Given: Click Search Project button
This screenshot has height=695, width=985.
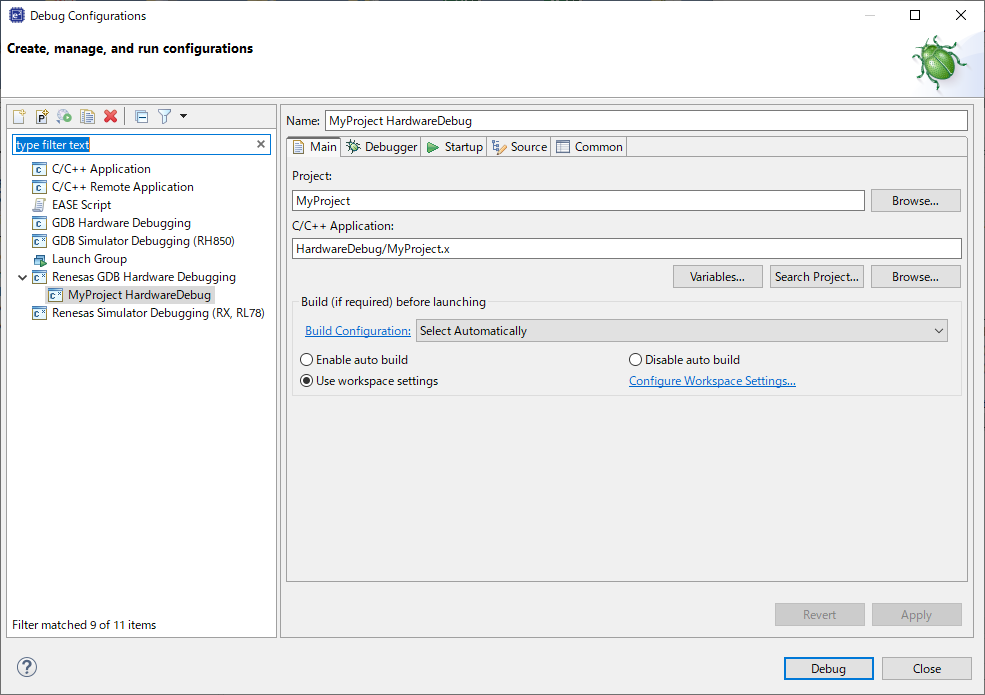Looking at the screenshot, I should (x=817, y=277).
